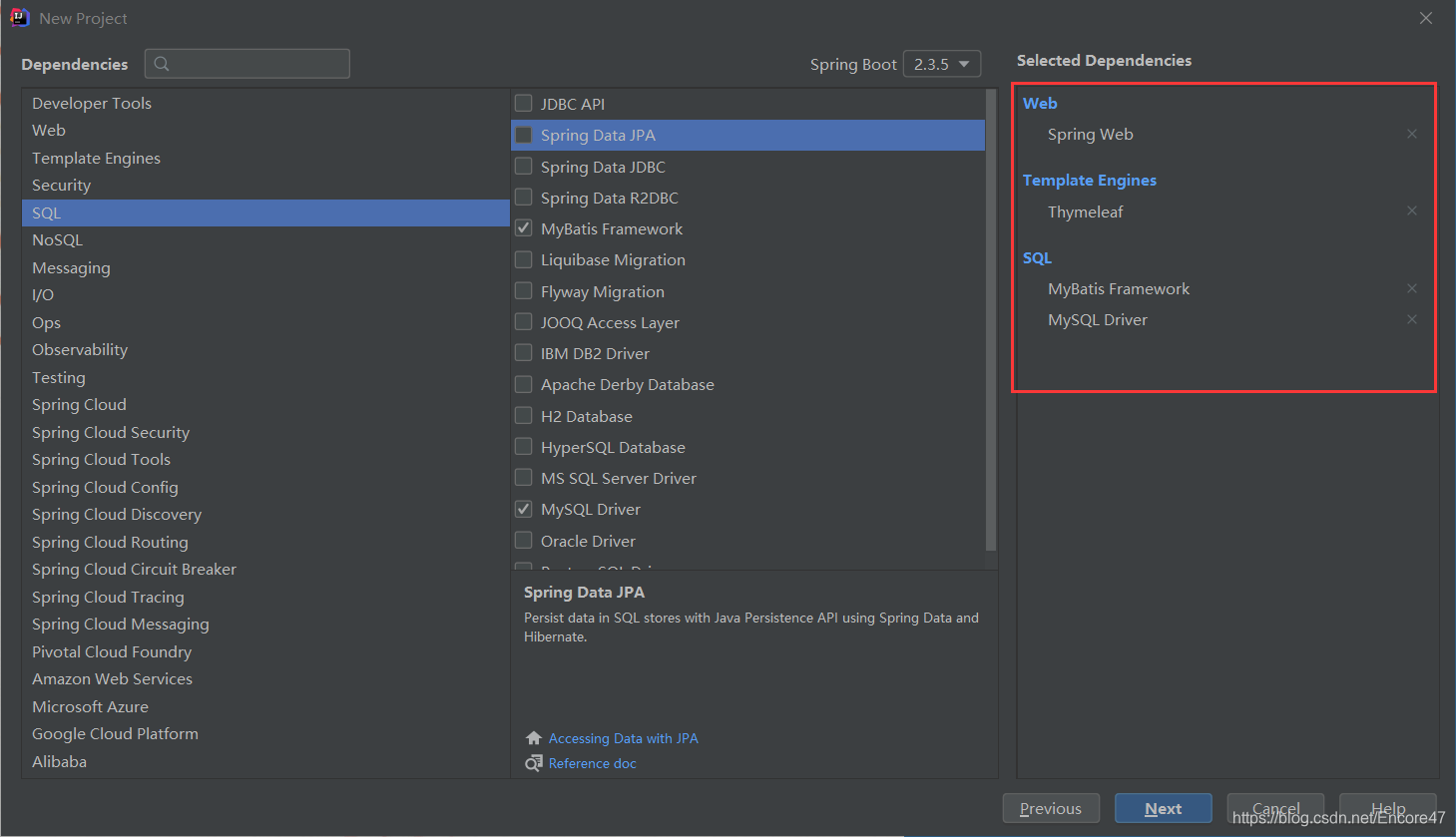
Task: Open the Spring Boot version dropdown
Action: pyautogui.click(x=941, y=64)
